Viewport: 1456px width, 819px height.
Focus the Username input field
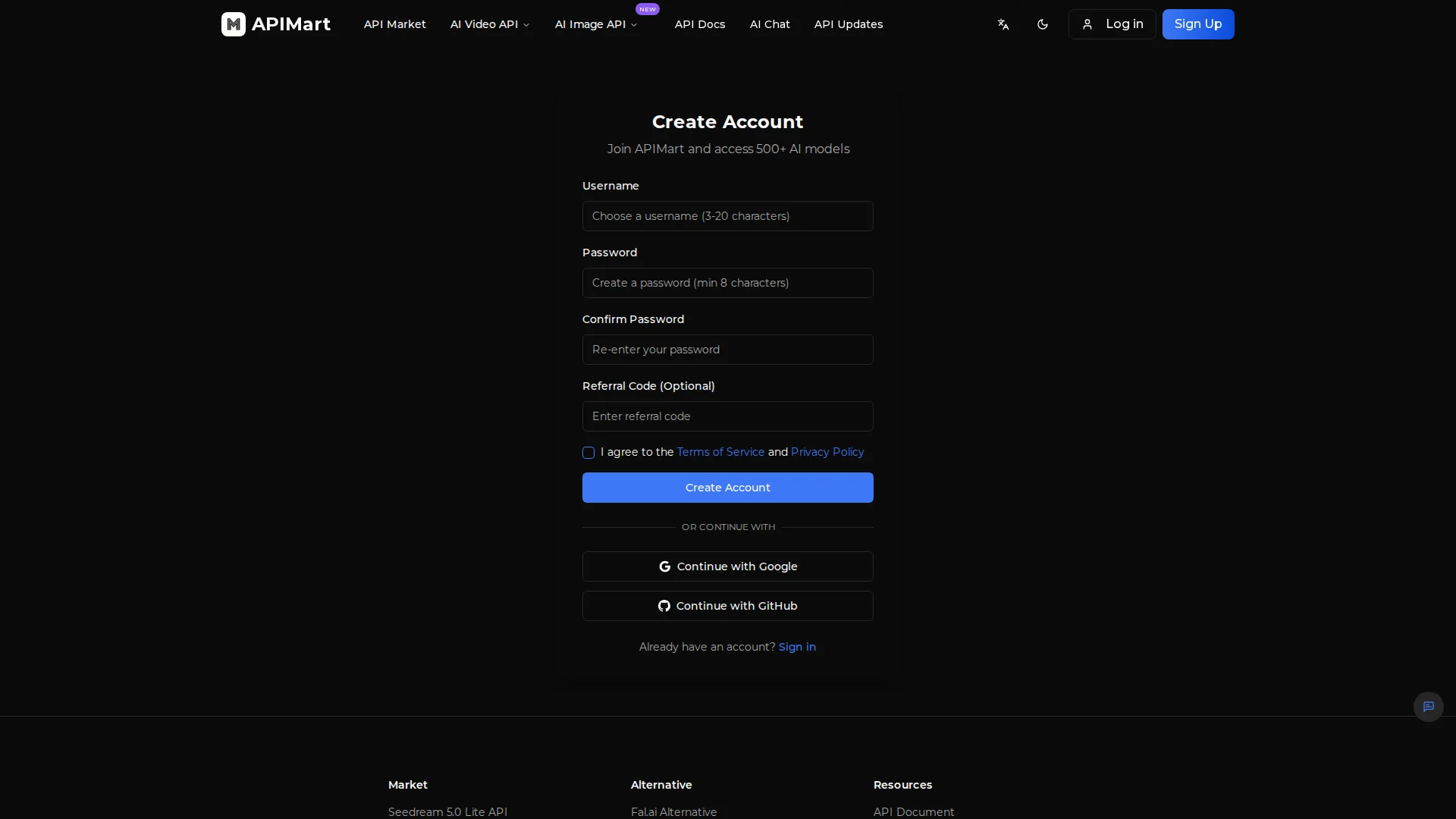tap(727, 216)
